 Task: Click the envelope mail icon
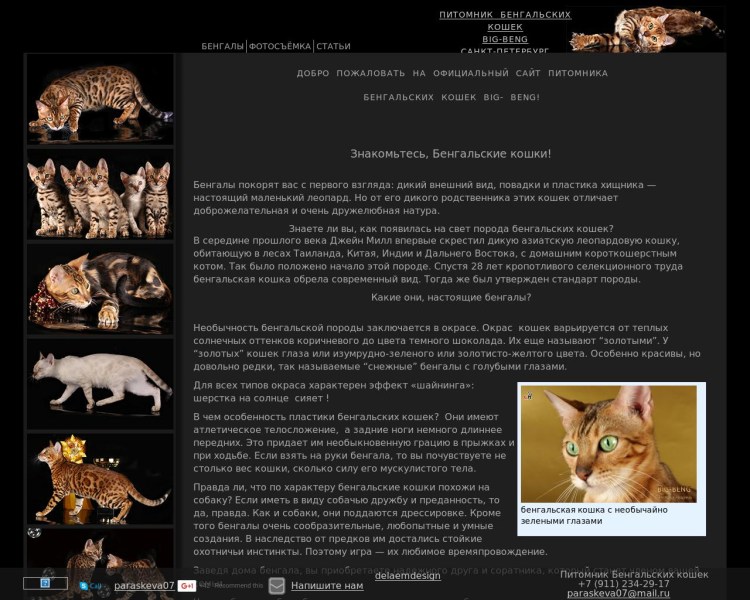[x=277, y=586]
